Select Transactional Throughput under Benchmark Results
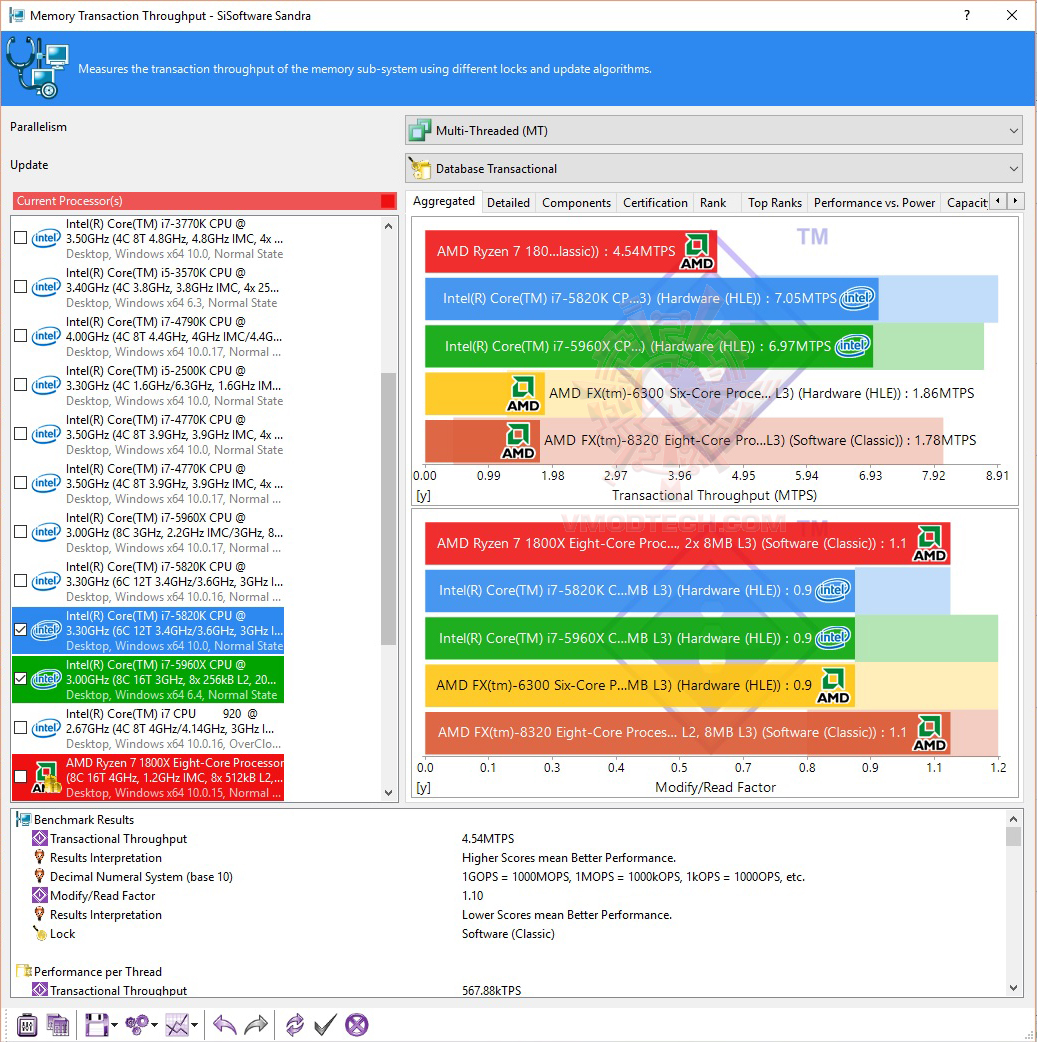 click(x=118, y=839)
